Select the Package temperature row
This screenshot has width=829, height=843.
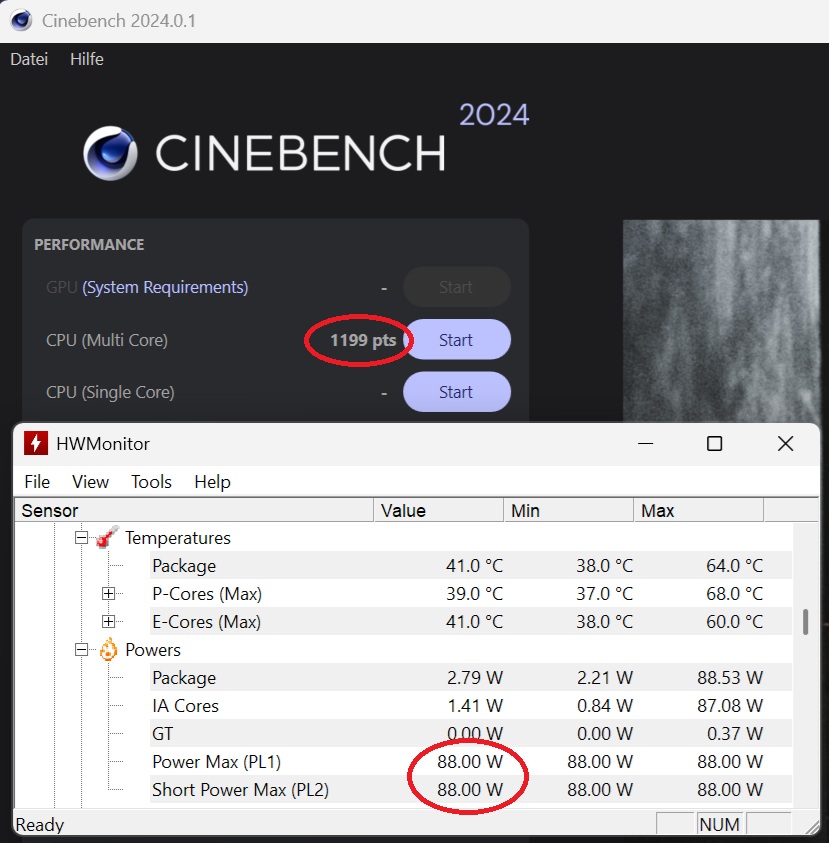tap(470, 566)
